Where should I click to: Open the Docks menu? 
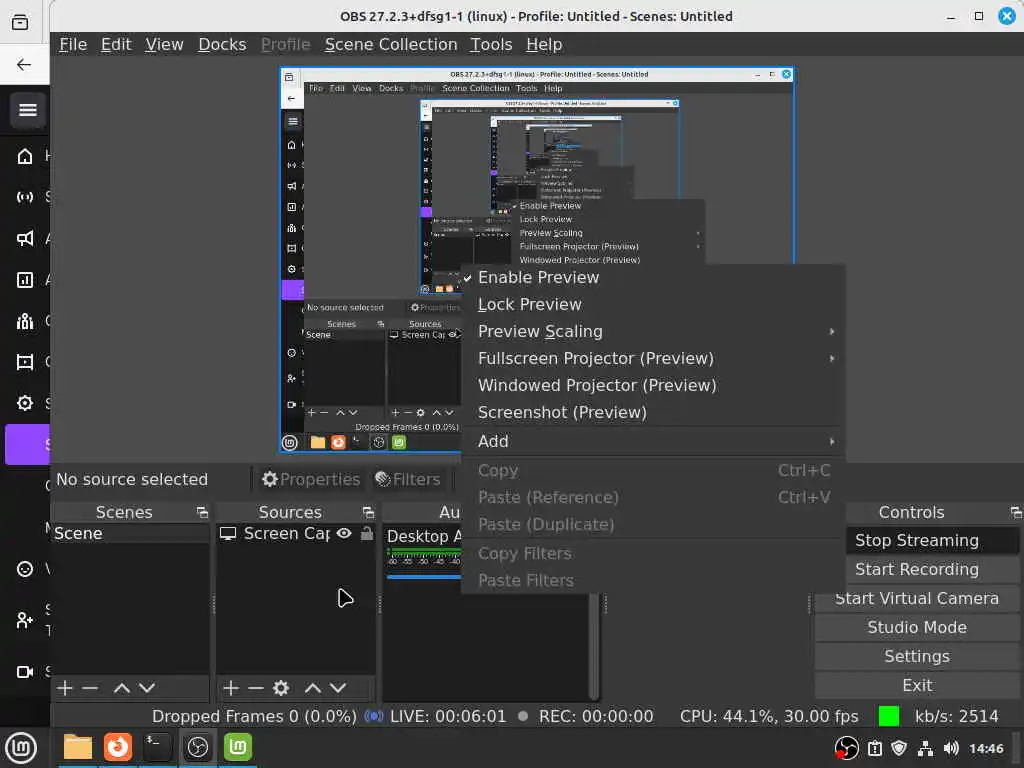click(x=222, y=44)
